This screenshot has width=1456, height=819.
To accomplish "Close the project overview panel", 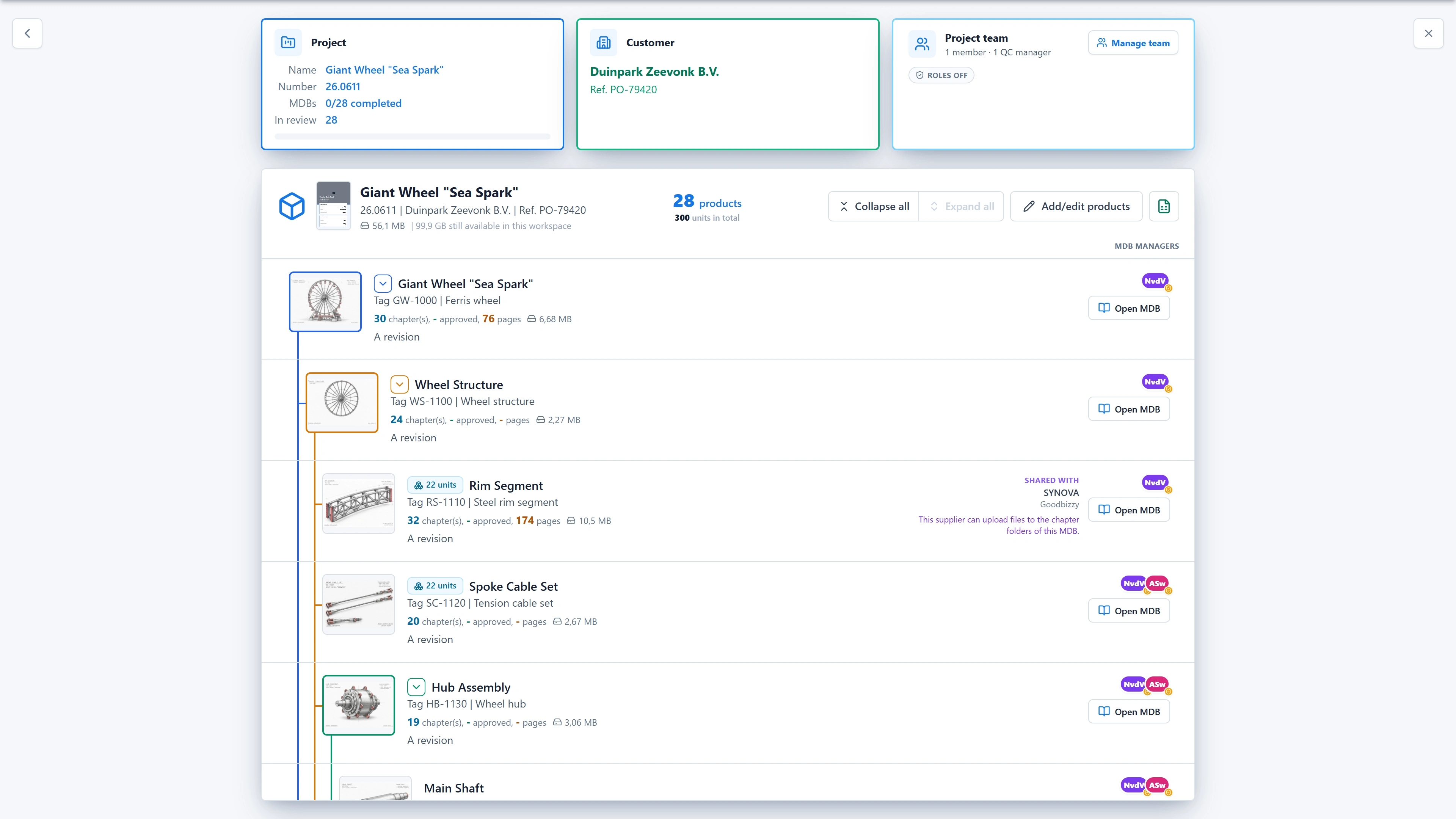I will [x=1428, y=33].
